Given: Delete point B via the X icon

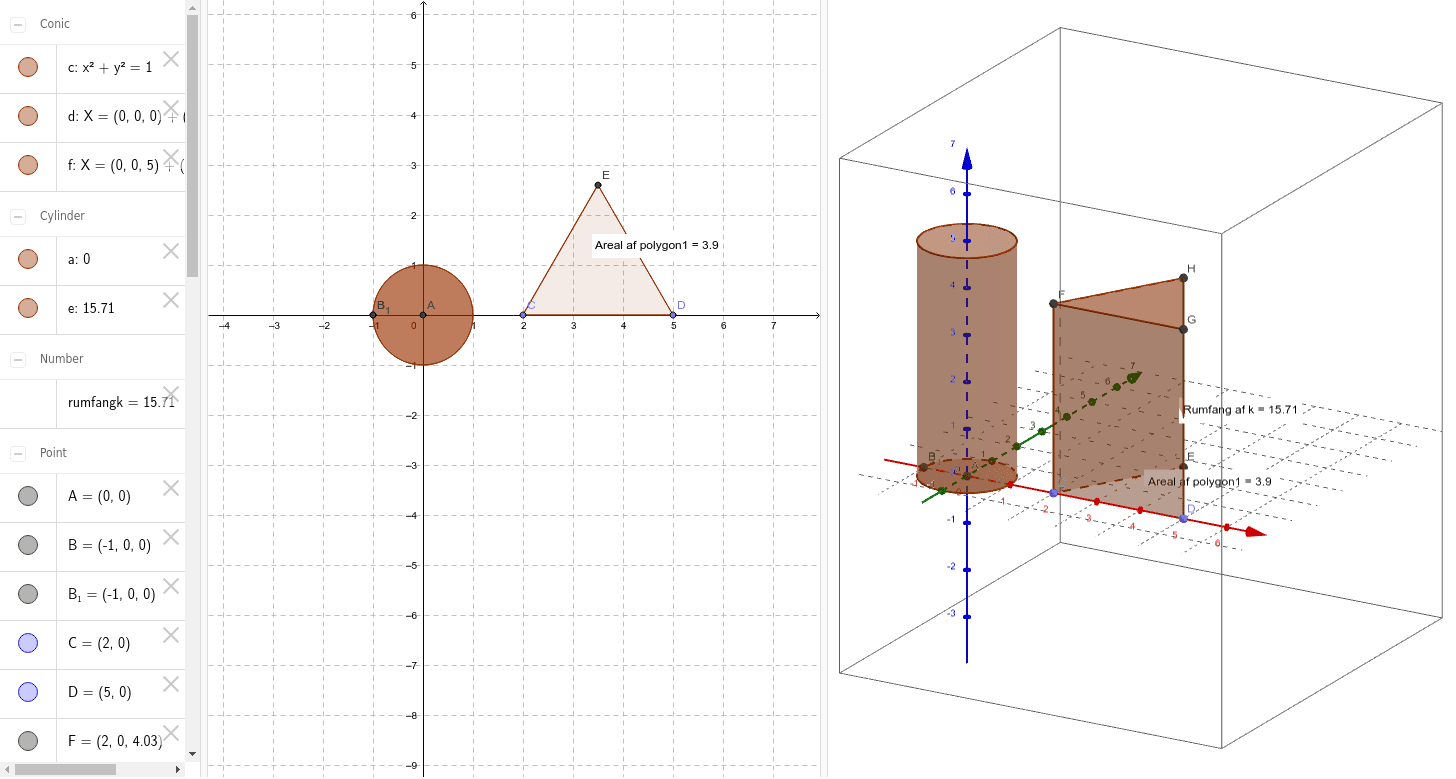Looking at the screenshot, I should coord(170,537).
